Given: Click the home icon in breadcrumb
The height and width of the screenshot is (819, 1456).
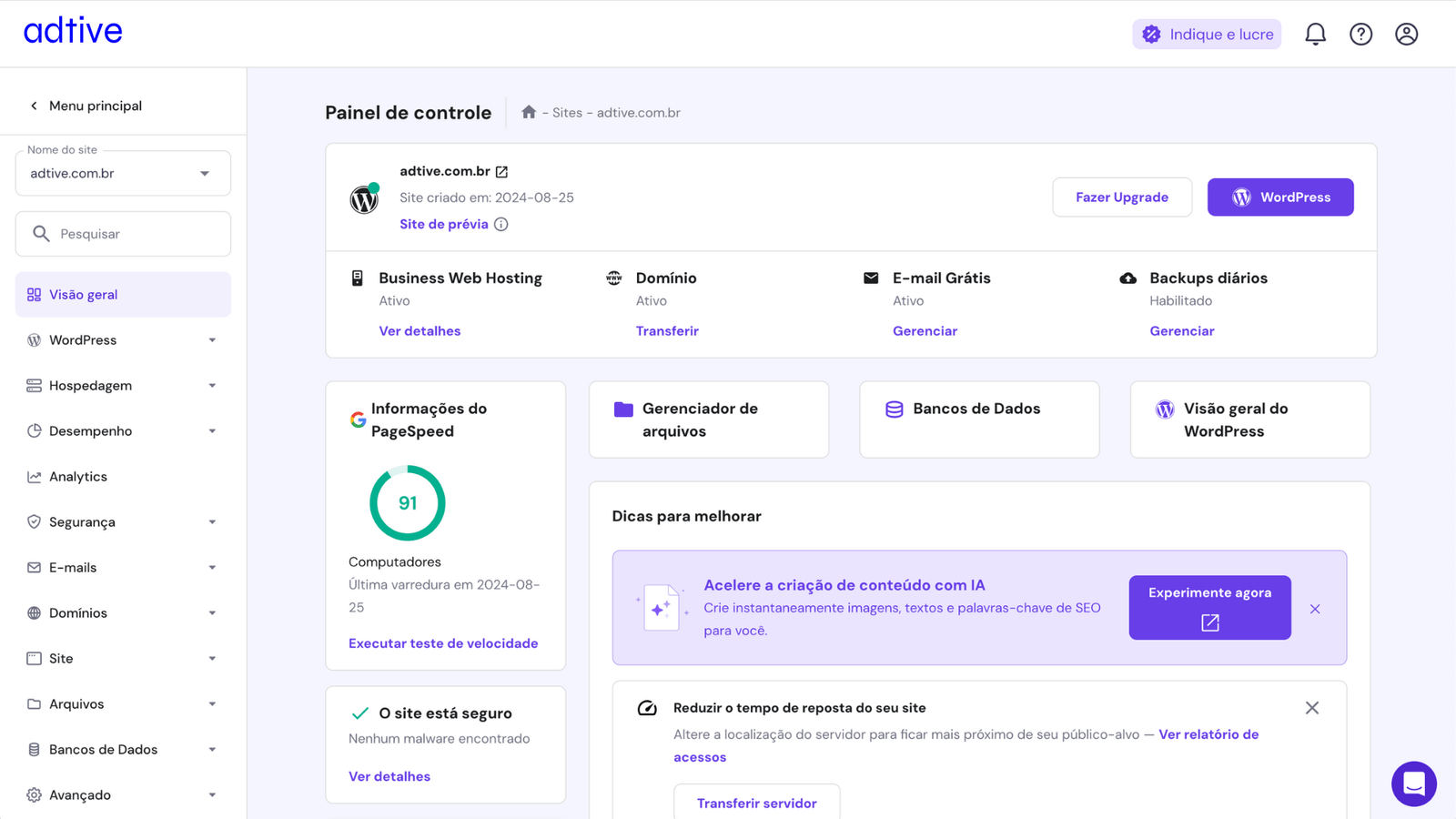Looking at the screenshot, I should (x=529, y=112).
